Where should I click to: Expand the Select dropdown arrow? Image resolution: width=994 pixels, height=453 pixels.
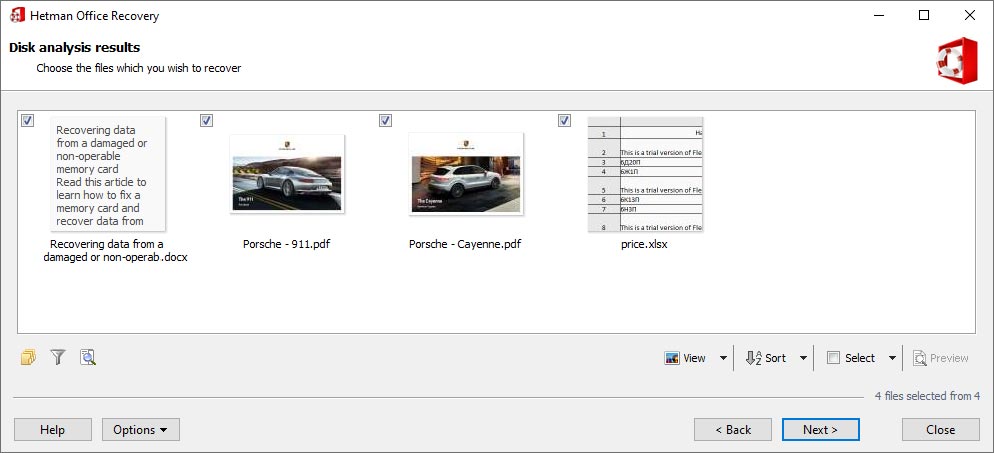click(x=892, y=358)
